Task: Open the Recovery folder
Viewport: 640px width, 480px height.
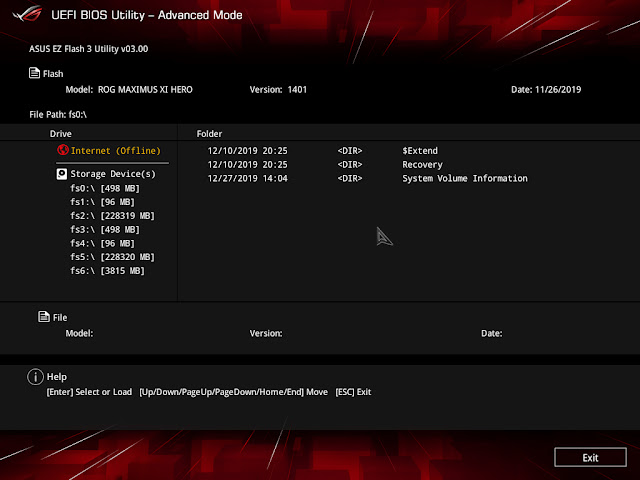Action: (422, 164)
